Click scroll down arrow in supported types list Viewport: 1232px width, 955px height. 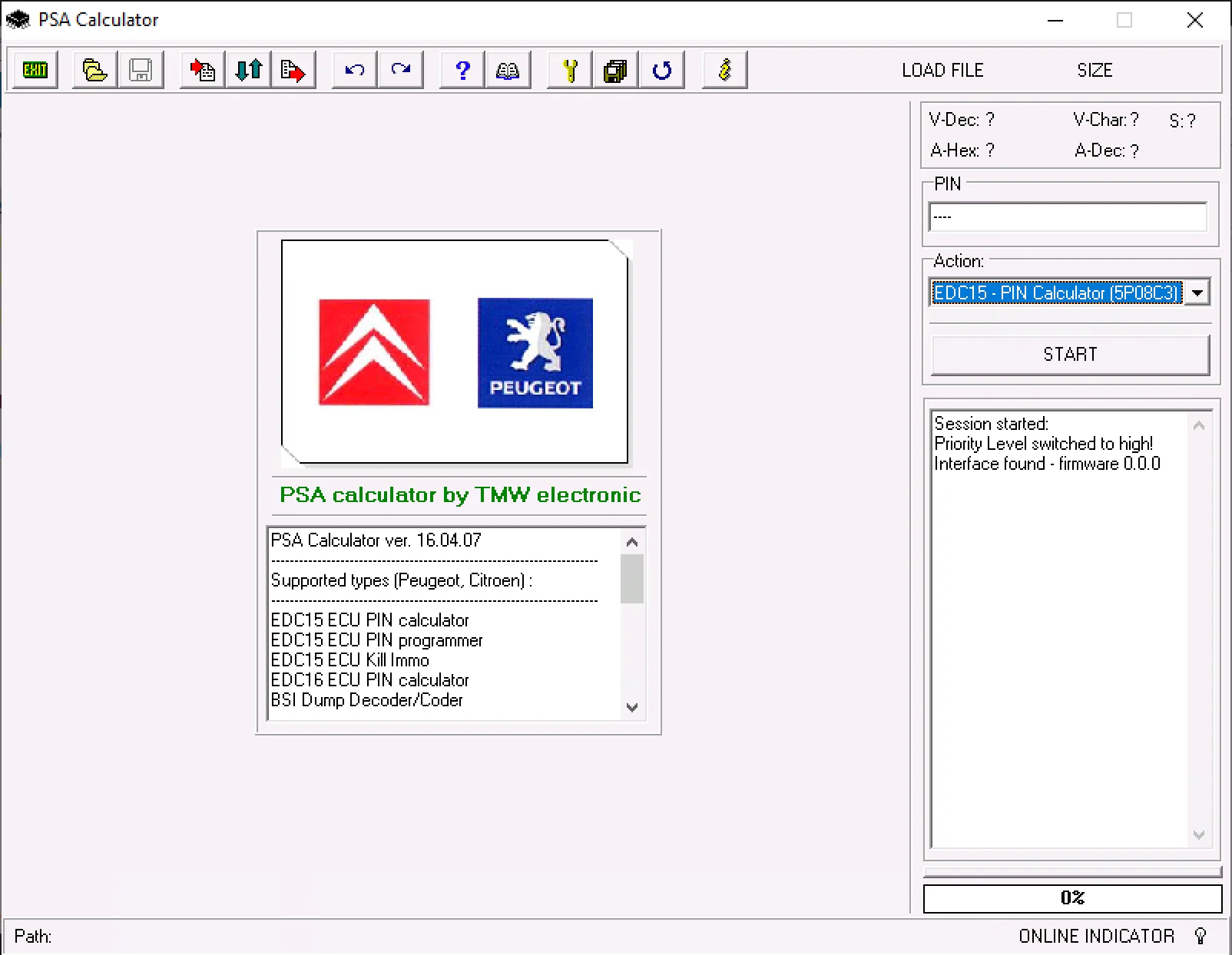pyautogui.click(x=632, y=708)
